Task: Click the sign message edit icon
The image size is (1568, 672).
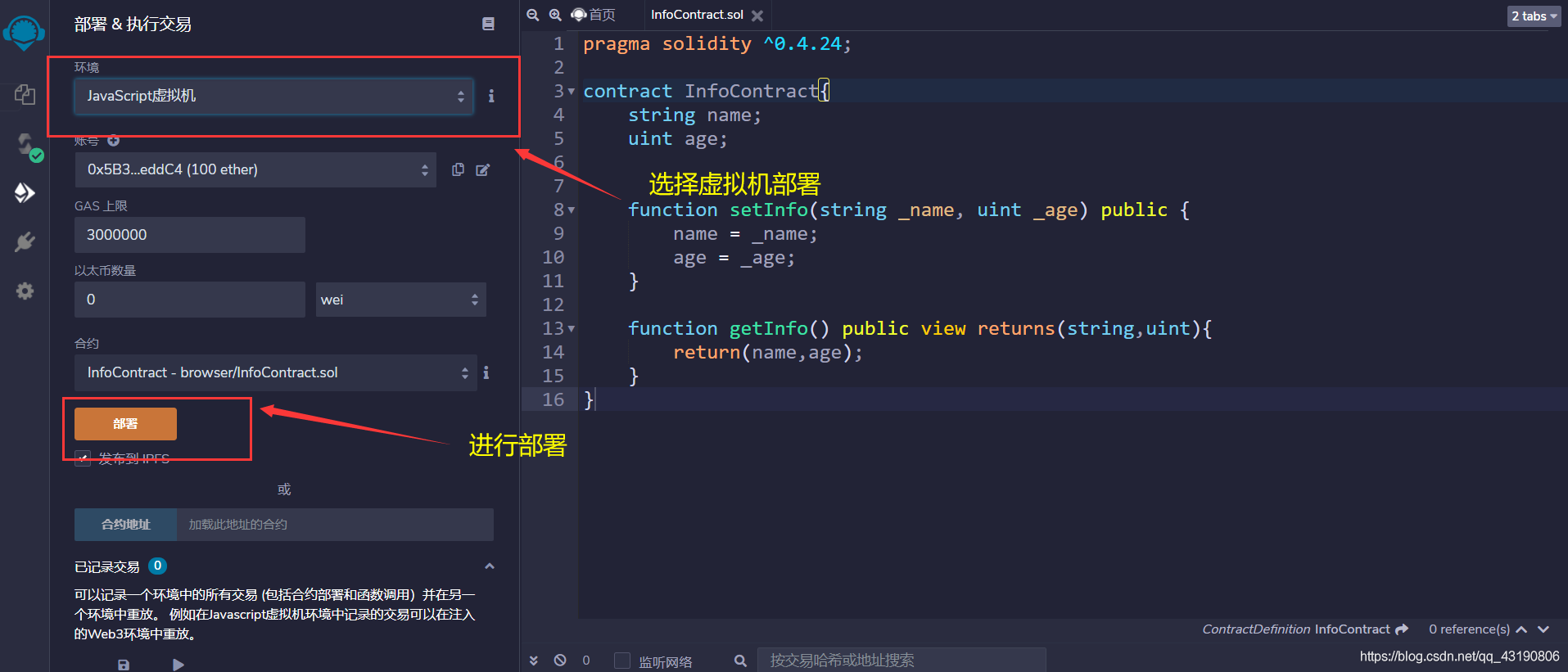Action: click(x=483, y=169)
